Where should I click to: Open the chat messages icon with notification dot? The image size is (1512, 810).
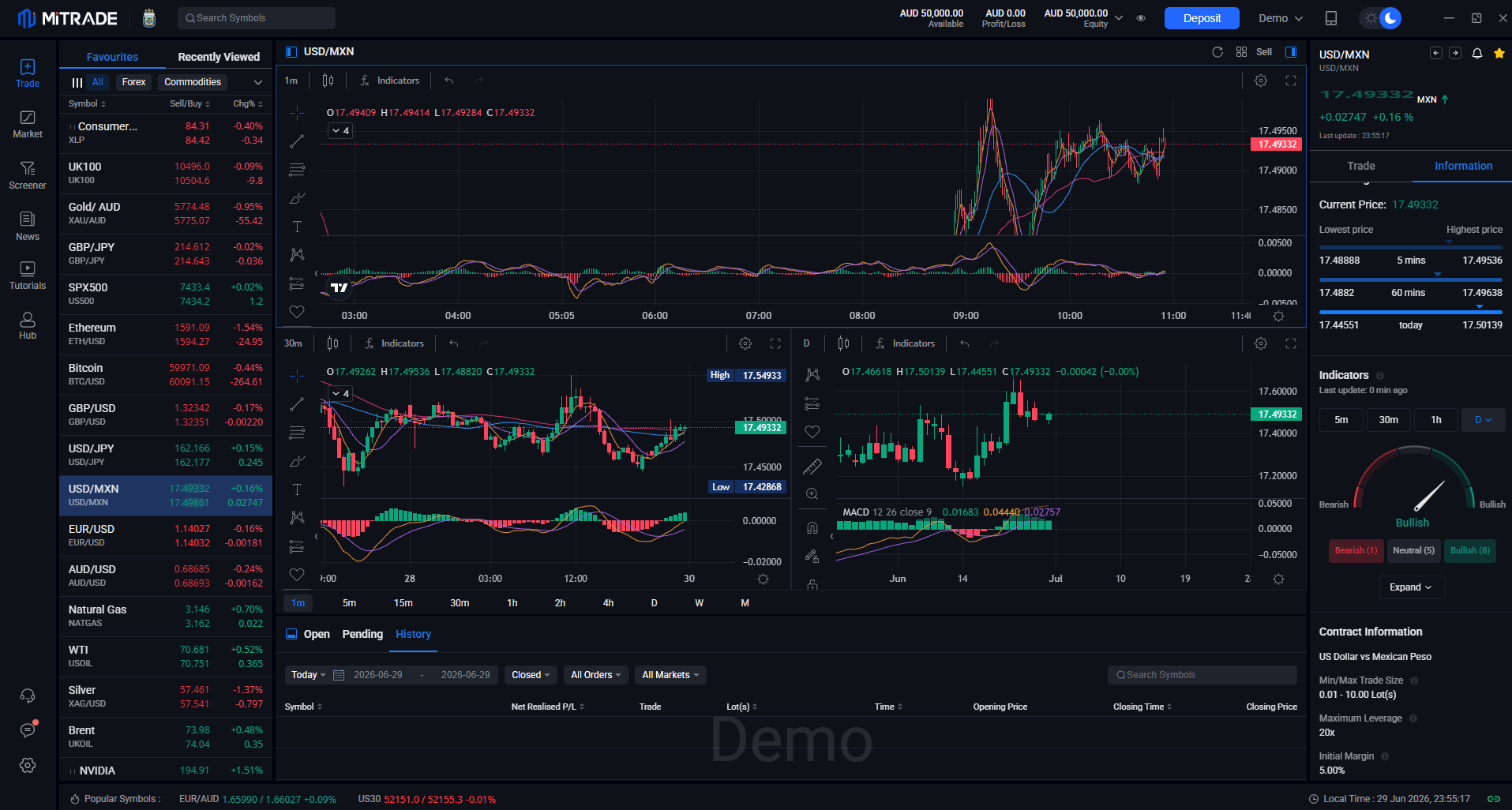tap(28, 730)
